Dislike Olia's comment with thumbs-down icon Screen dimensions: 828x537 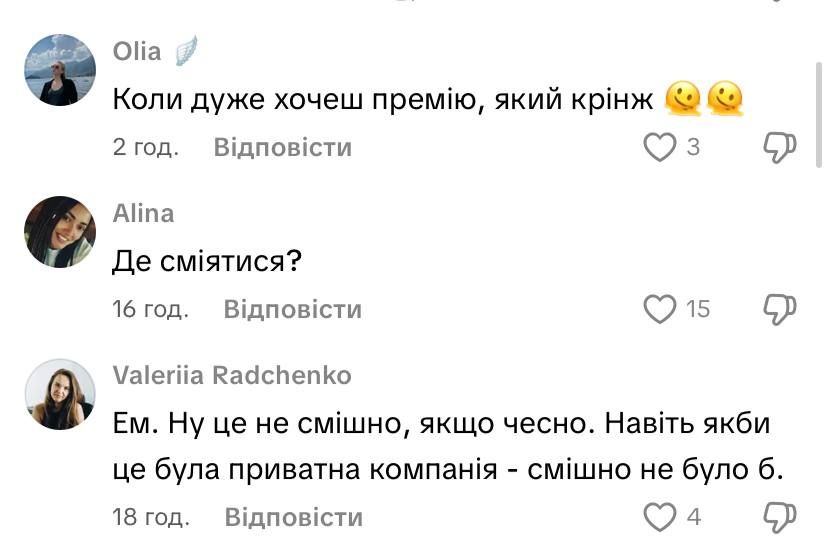pos(780,148)
